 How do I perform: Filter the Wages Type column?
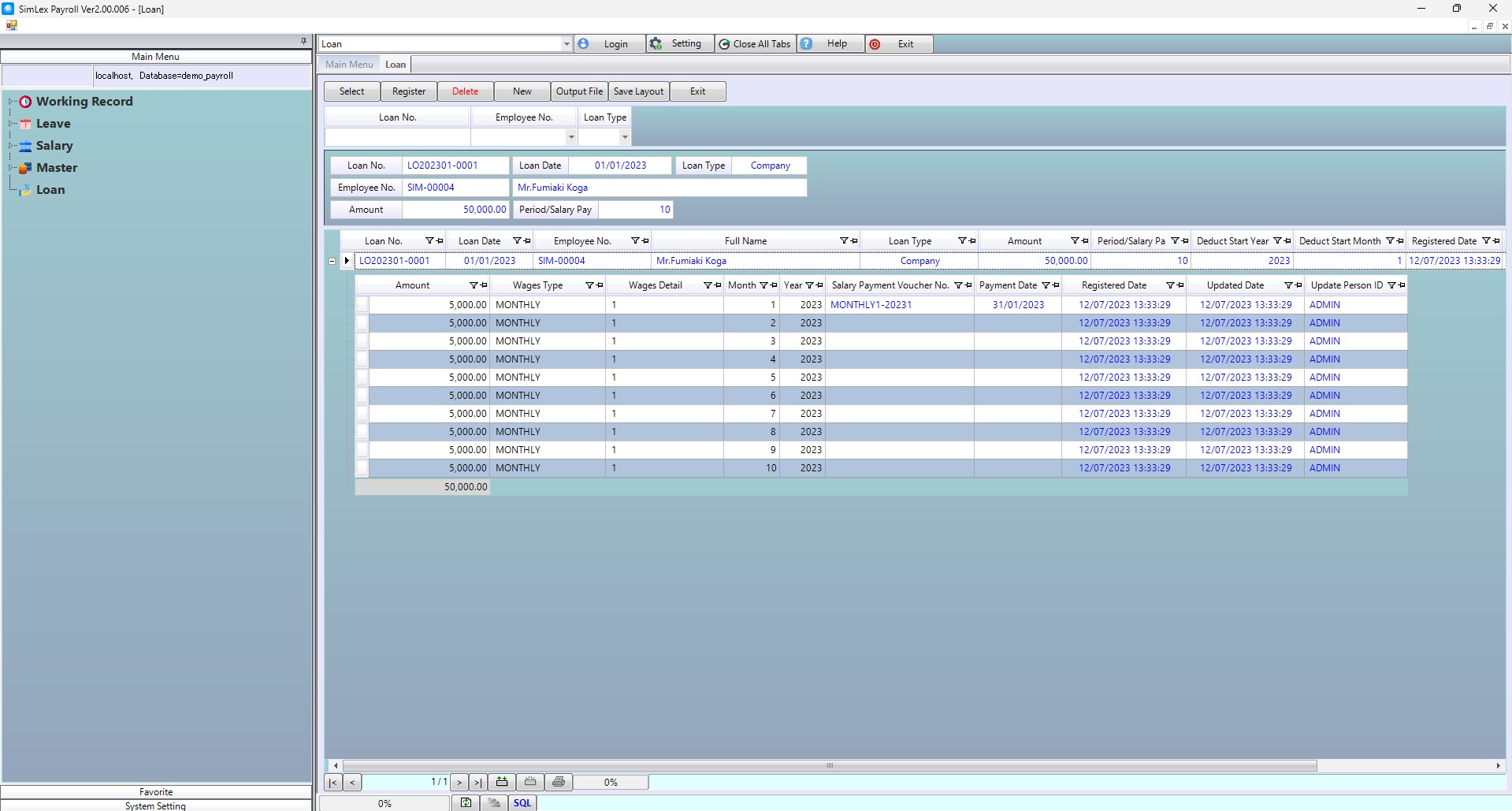click(x=589, y=285)
